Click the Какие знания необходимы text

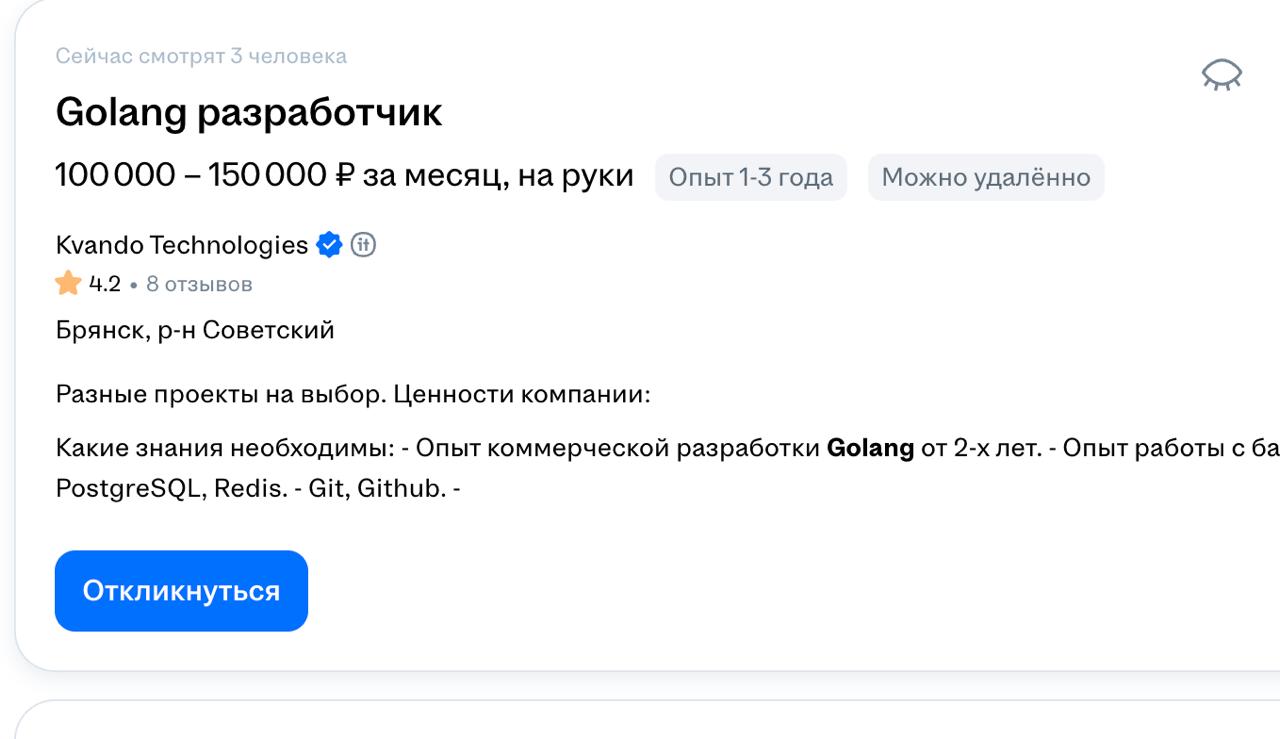[225, 449]
